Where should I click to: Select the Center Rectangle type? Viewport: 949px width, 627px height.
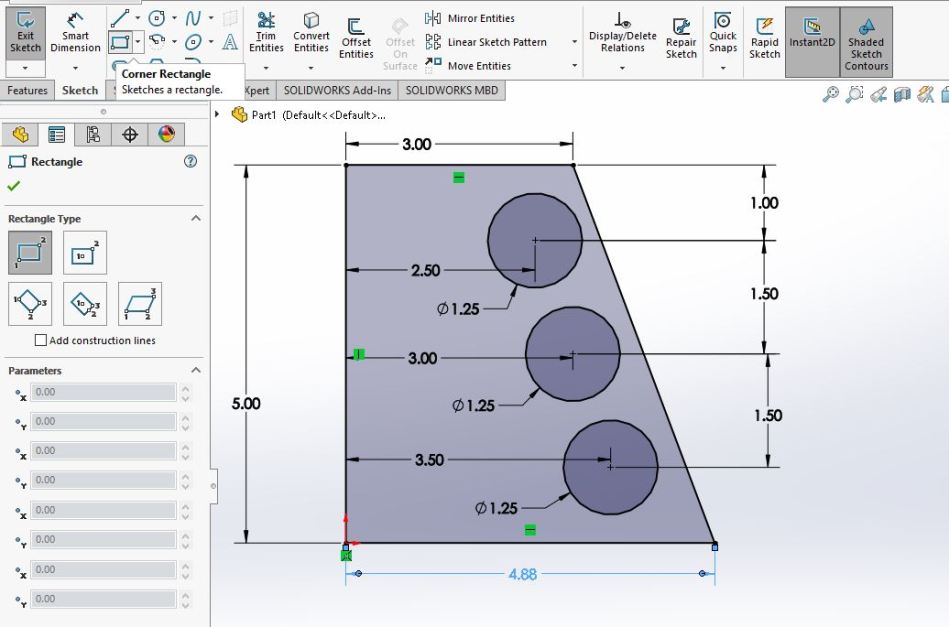pos(84,254)
